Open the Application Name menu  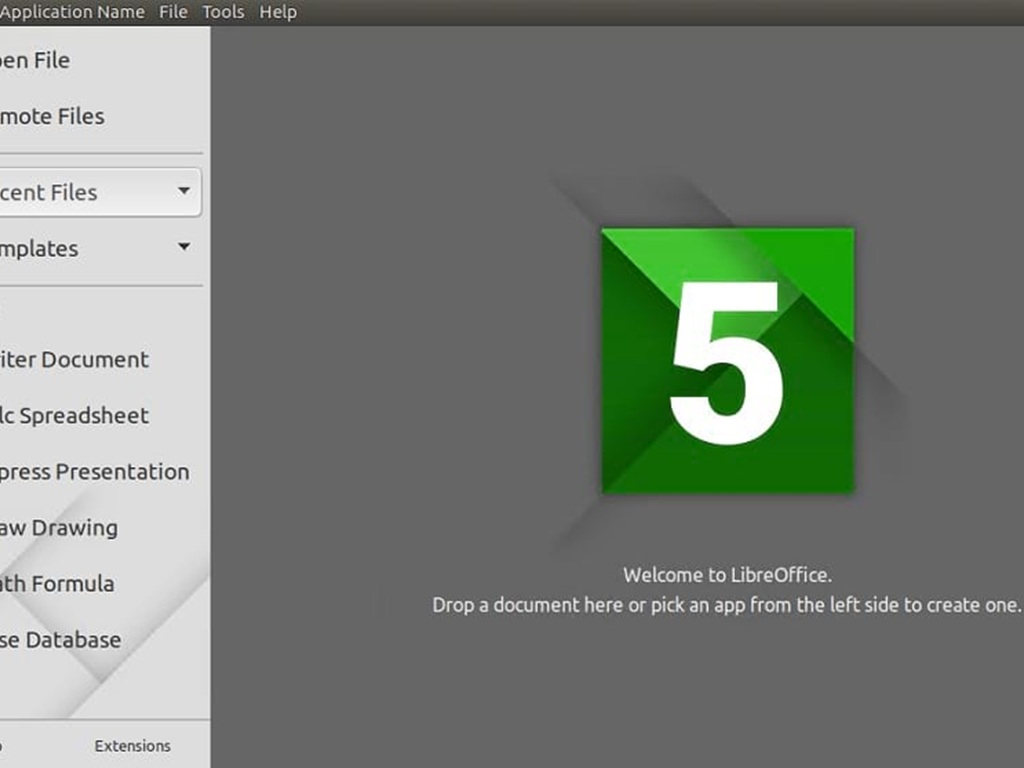72,12
